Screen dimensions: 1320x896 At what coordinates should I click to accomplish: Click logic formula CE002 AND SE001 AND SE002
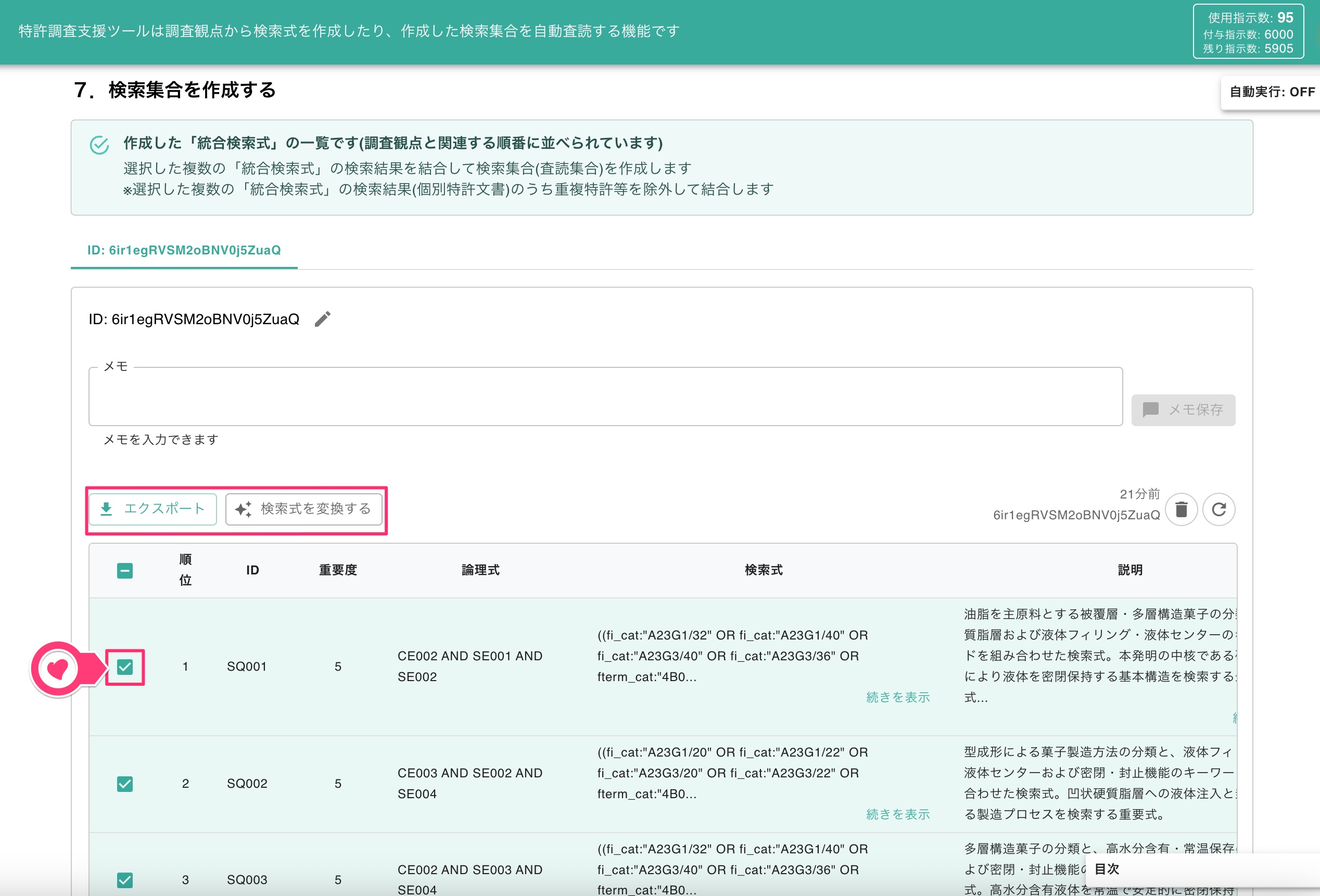469,667
